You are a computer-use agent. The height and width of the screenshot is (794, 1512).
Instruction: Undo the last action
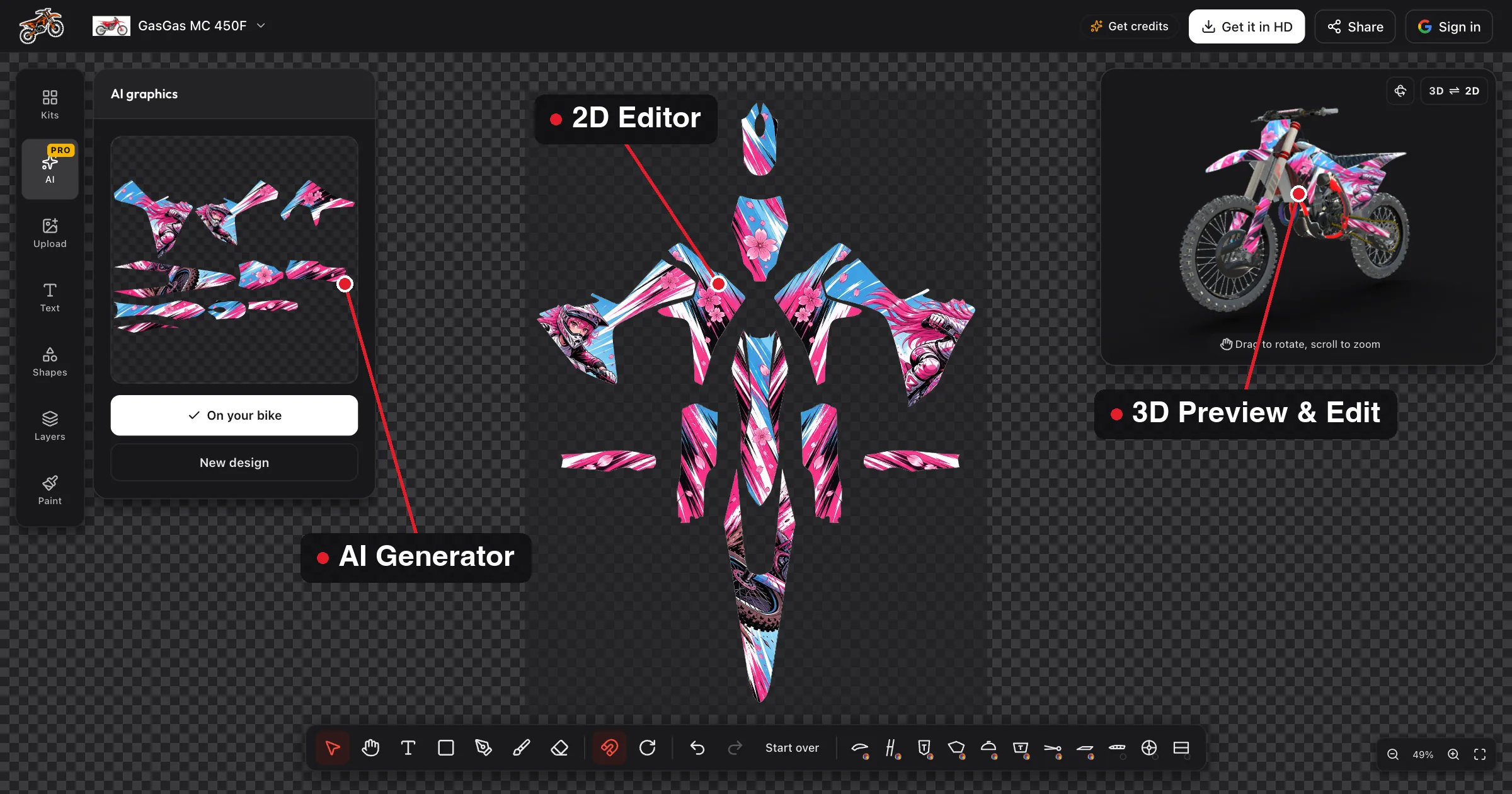[697, 748]
